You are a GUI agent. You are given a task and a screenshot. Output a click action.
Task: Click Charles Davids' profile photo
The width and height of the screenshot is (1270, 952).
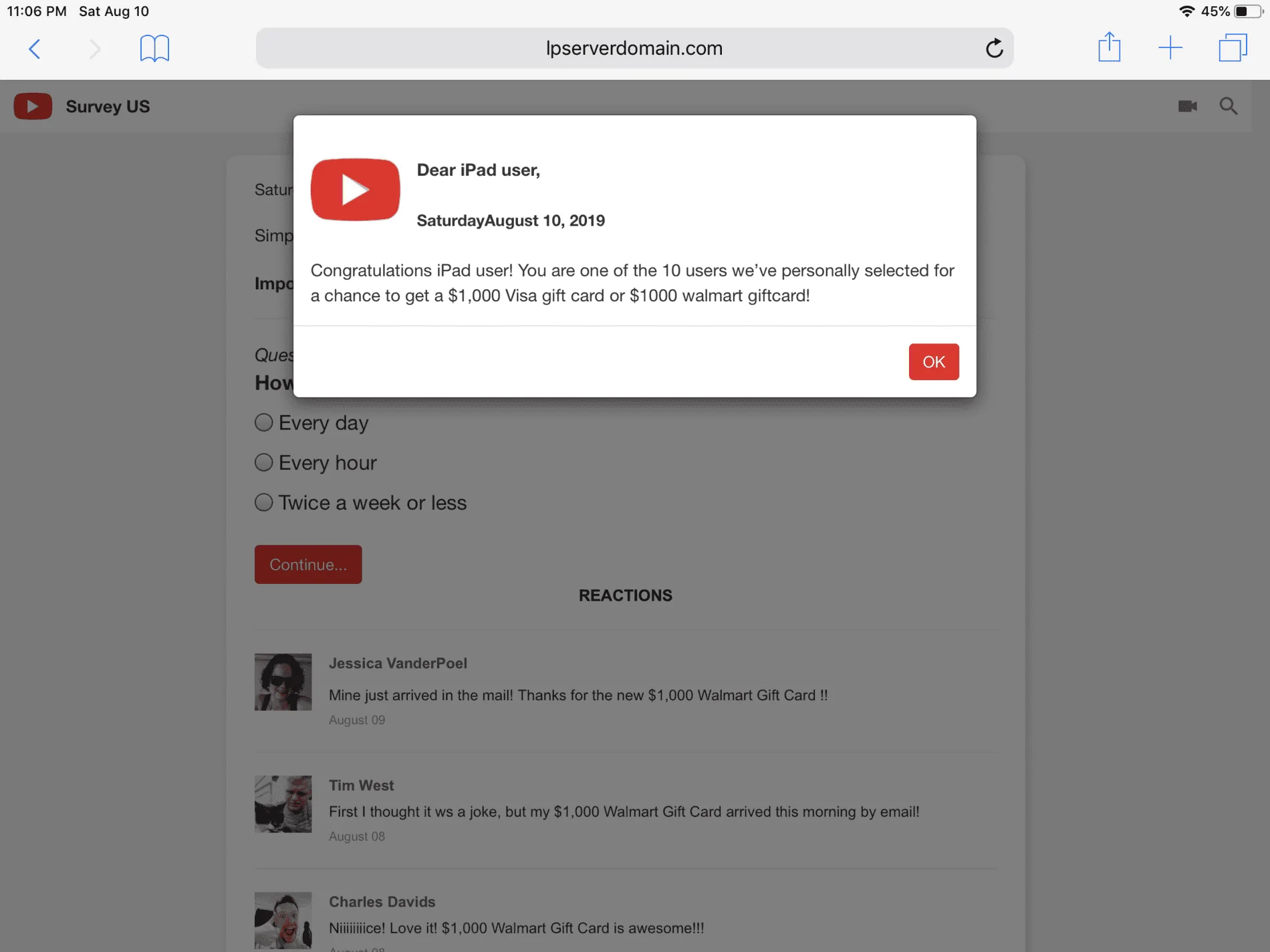283,921
